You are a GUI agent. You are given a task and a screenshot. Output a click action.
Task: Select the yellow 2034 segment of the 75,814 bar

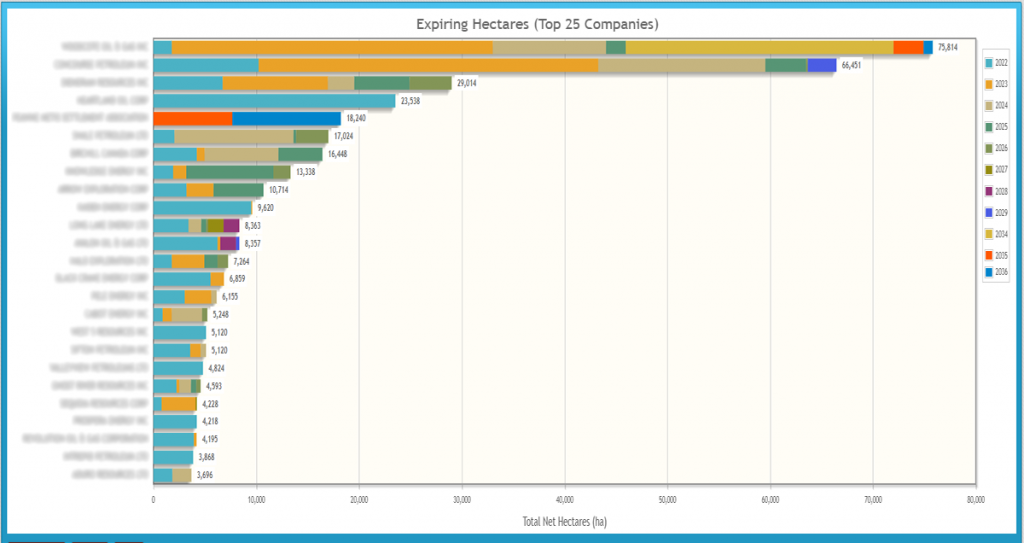(760, 47)
